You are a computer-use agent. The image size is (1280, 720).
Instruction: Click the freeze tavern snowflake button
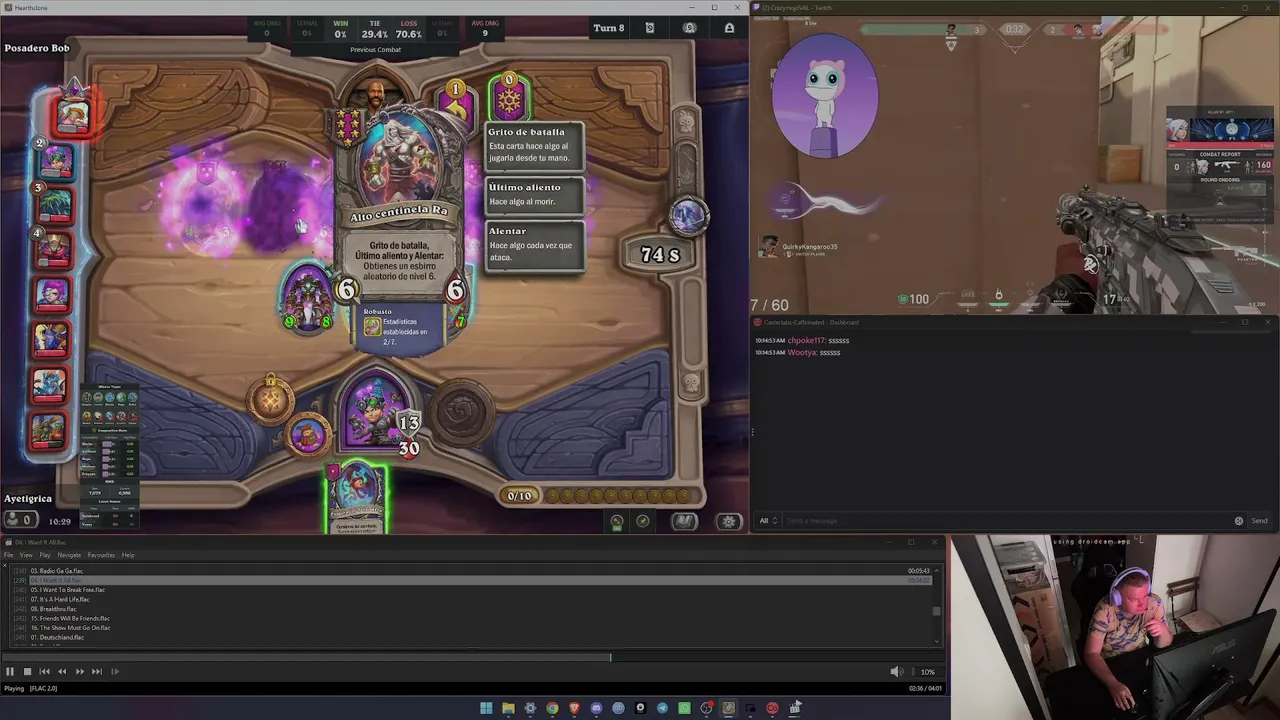pos(509,98)
